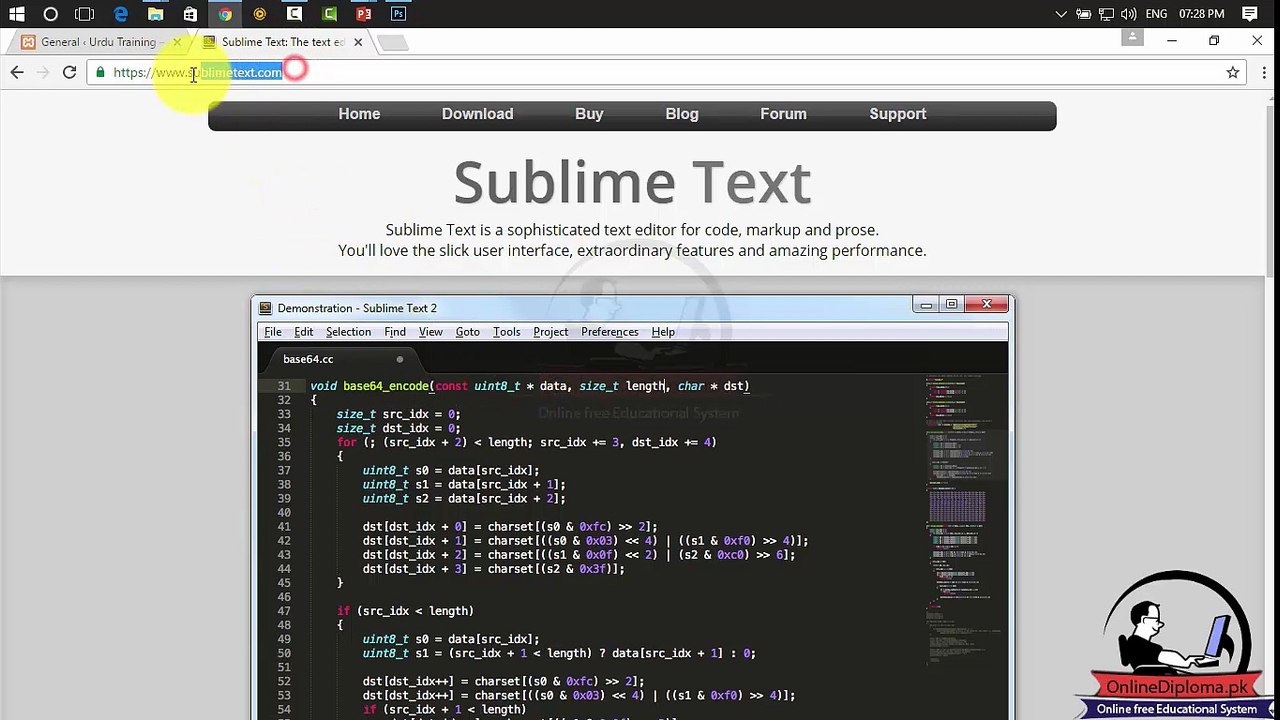Open Chrome three-dot menu
The height and width of the screenshot is (720, 1280).
click(x=1264, y=72)
